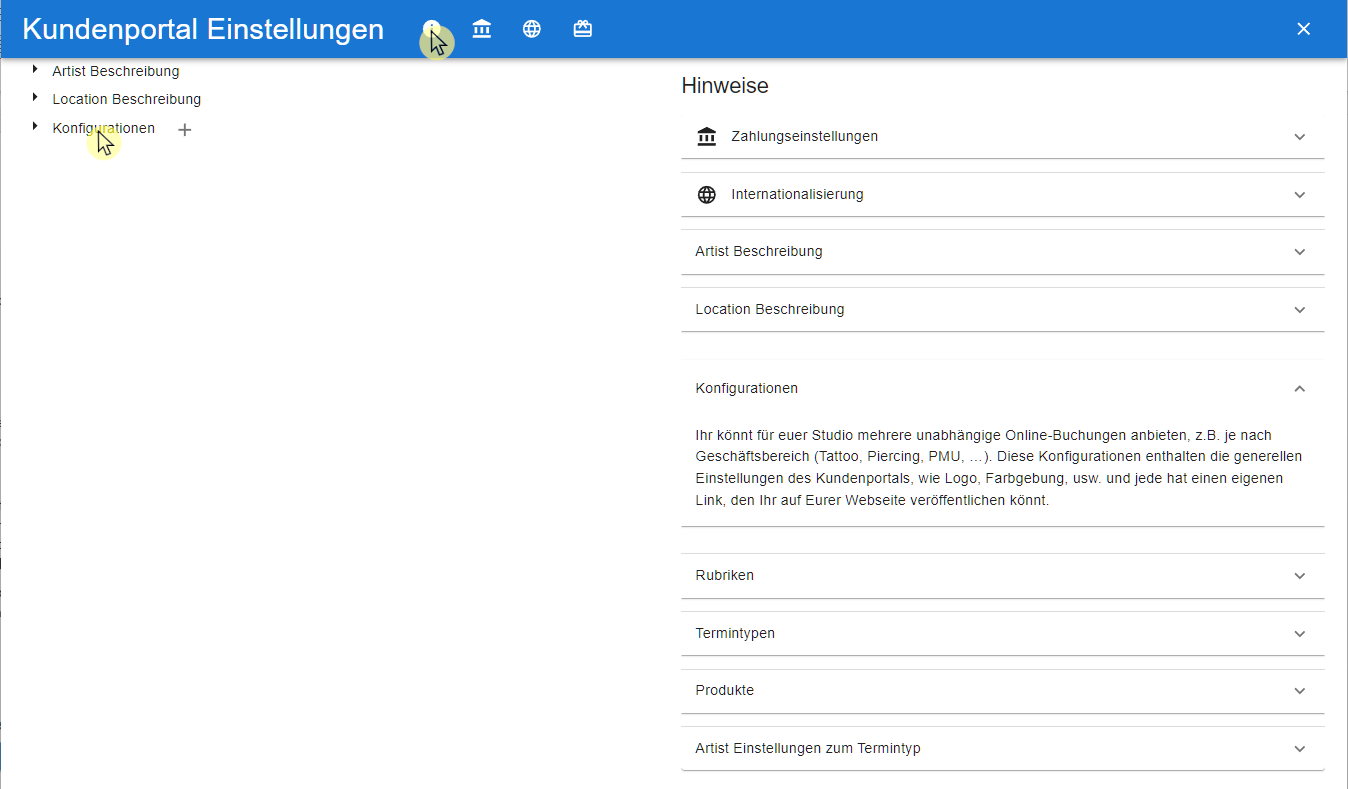
Task: Click Artist Einstellungen zum Termintyp title
Action: click(808, 748)
